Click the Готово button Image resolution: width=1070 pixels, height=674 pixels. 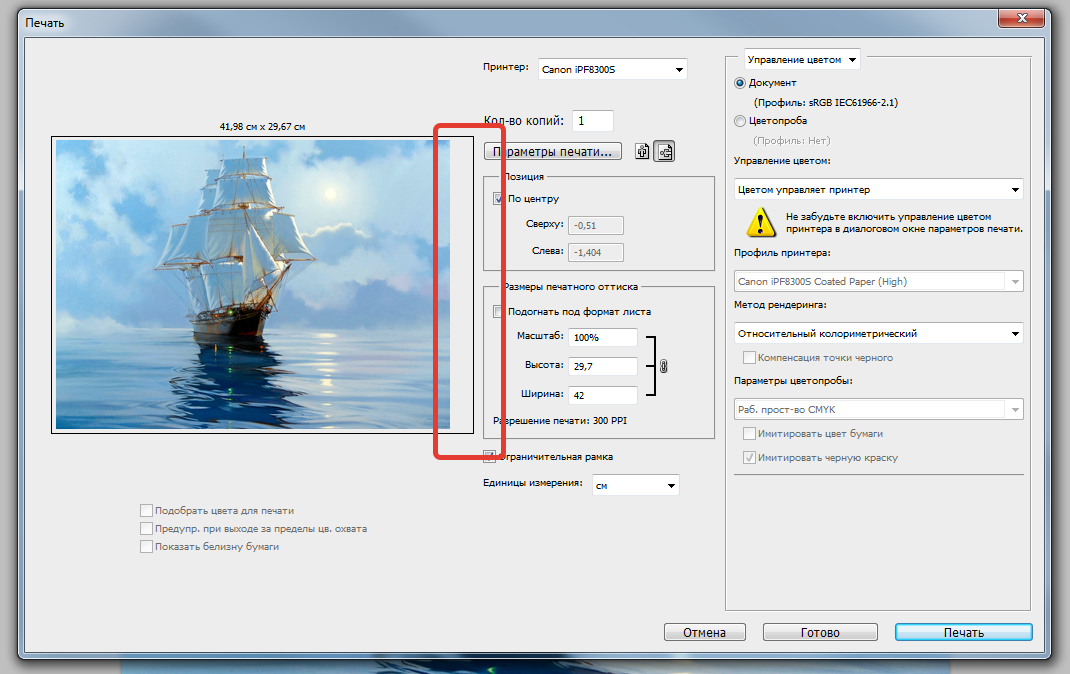tap(820, 632)
